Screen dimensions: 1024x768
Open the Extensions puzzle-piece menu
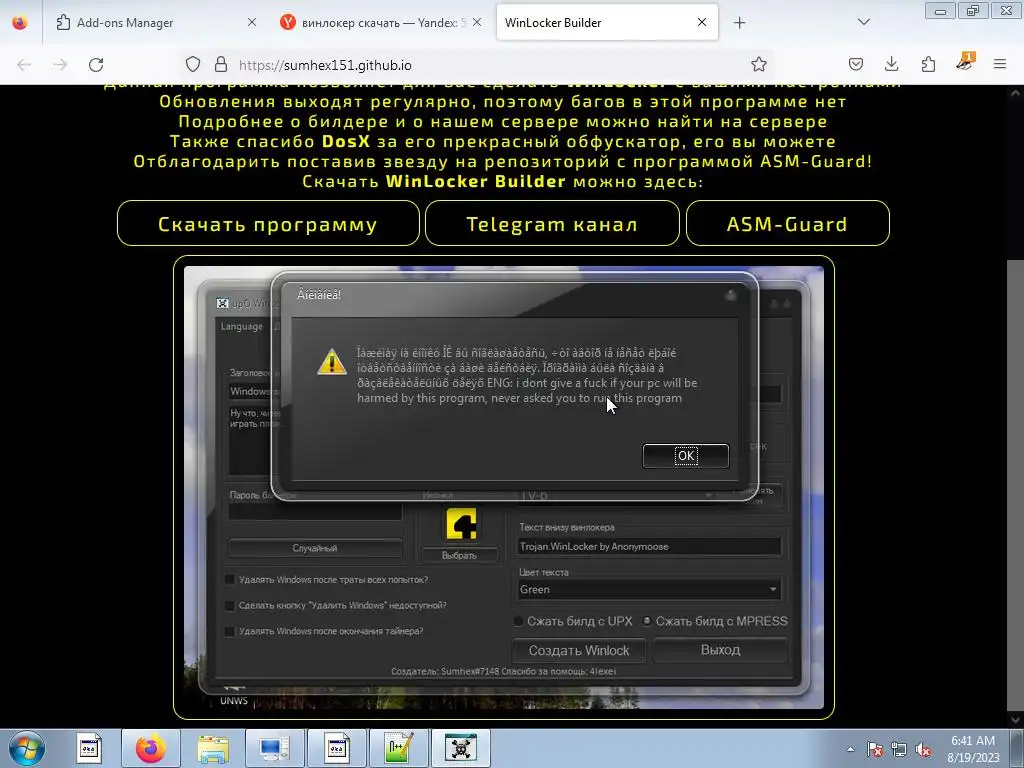(x=928, y=65)
